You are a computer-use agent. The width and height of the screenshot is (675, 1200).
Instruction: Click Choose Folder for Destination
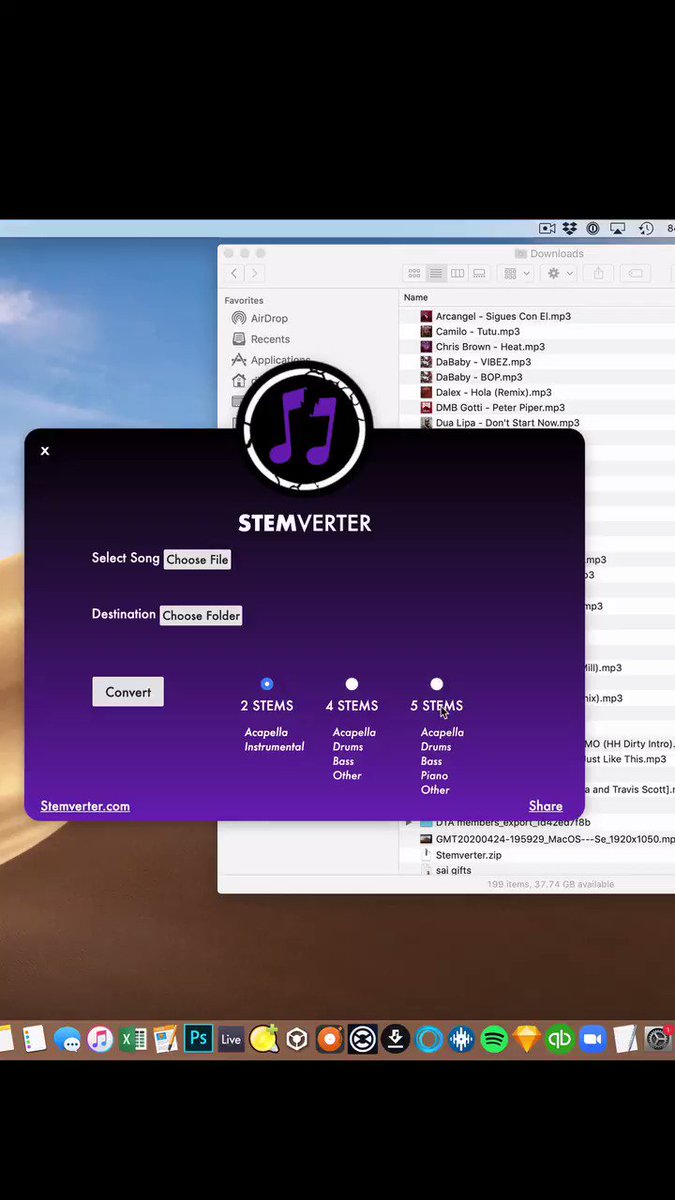pos(201,616)
